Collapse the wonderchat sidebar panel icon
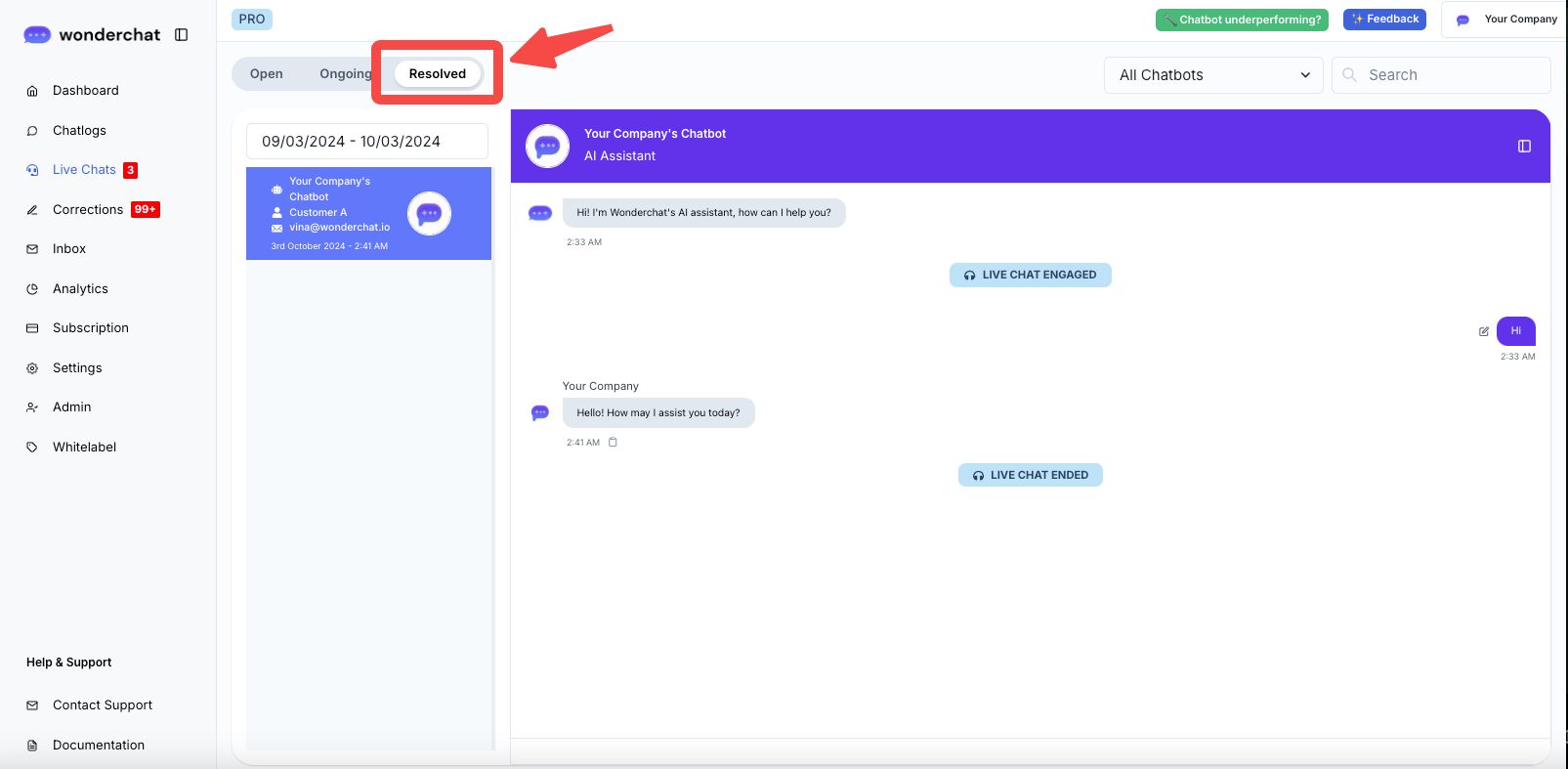 (x=181, y=35)
